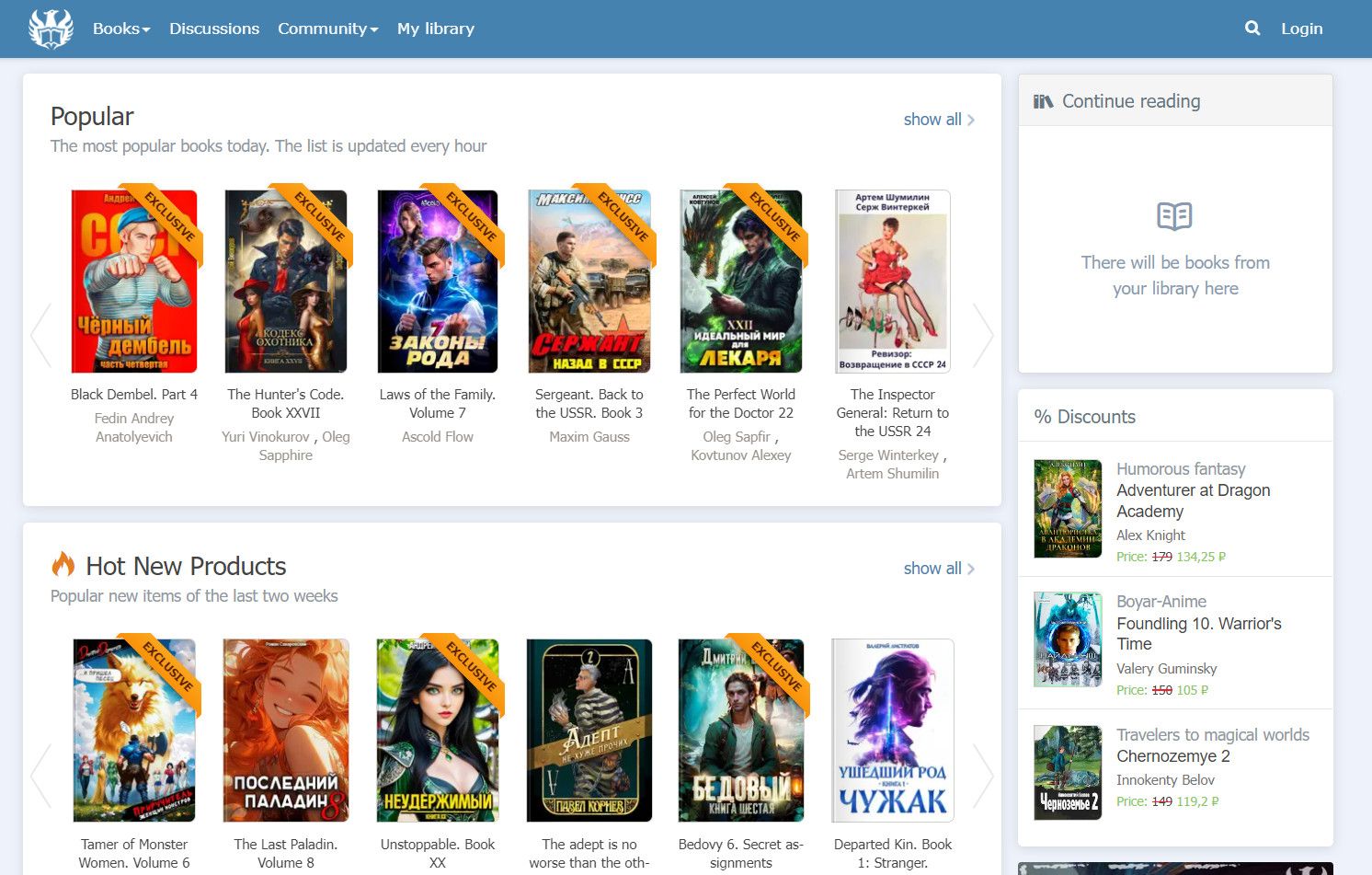
Task: Open author Innokenty Belov
Action: (1166, 780)
